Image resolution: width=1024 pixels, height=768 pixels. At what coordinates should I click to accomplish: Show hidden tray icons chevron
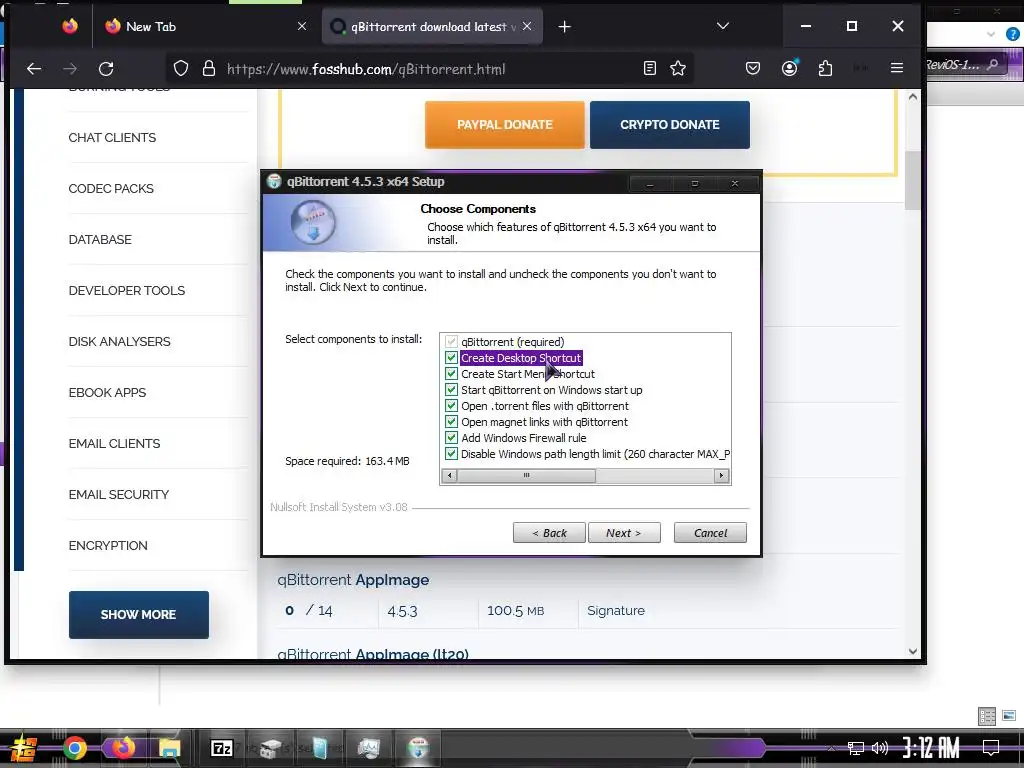(831, 748)
